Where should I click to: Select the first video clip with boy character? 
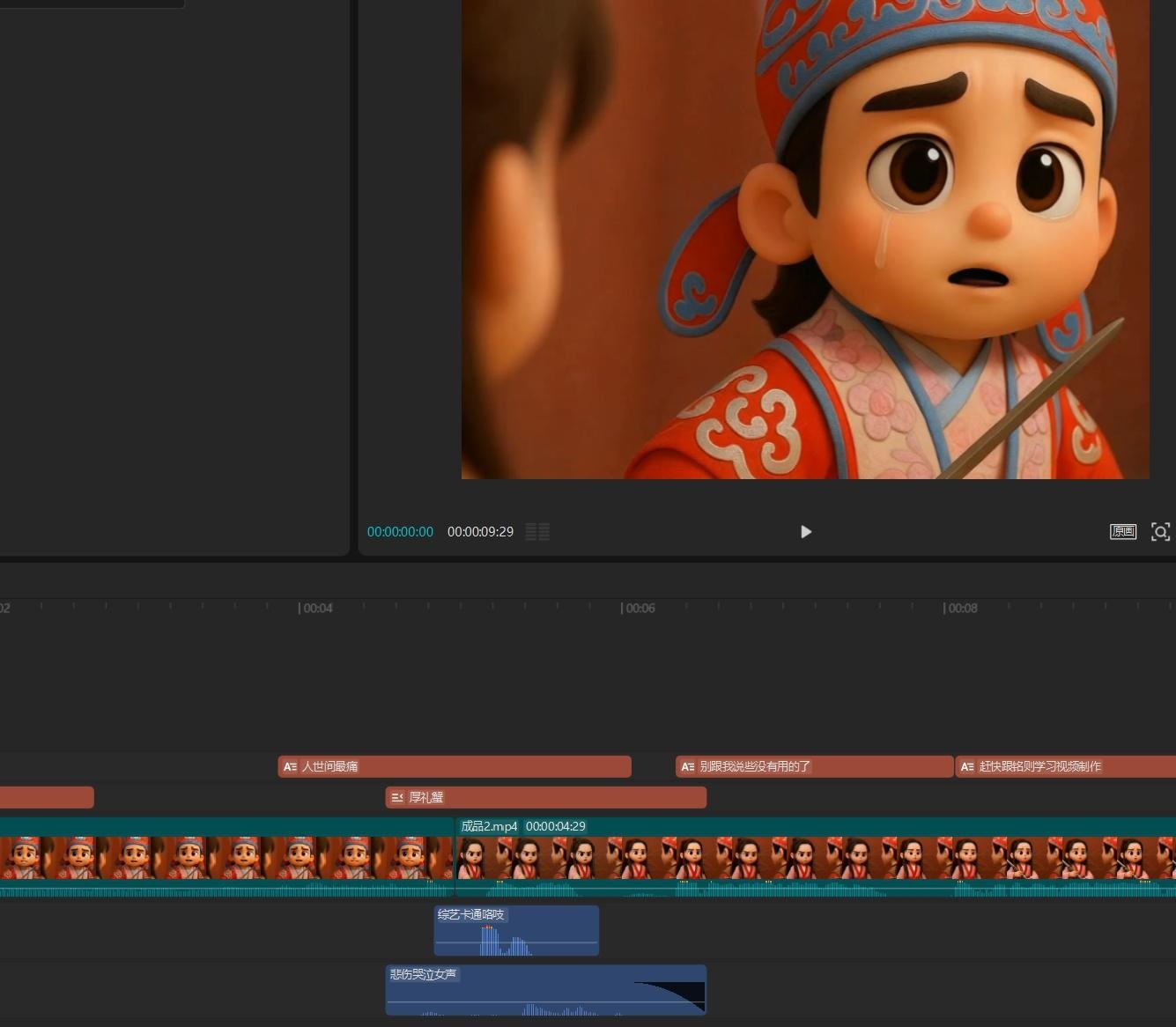click(226, 857)
